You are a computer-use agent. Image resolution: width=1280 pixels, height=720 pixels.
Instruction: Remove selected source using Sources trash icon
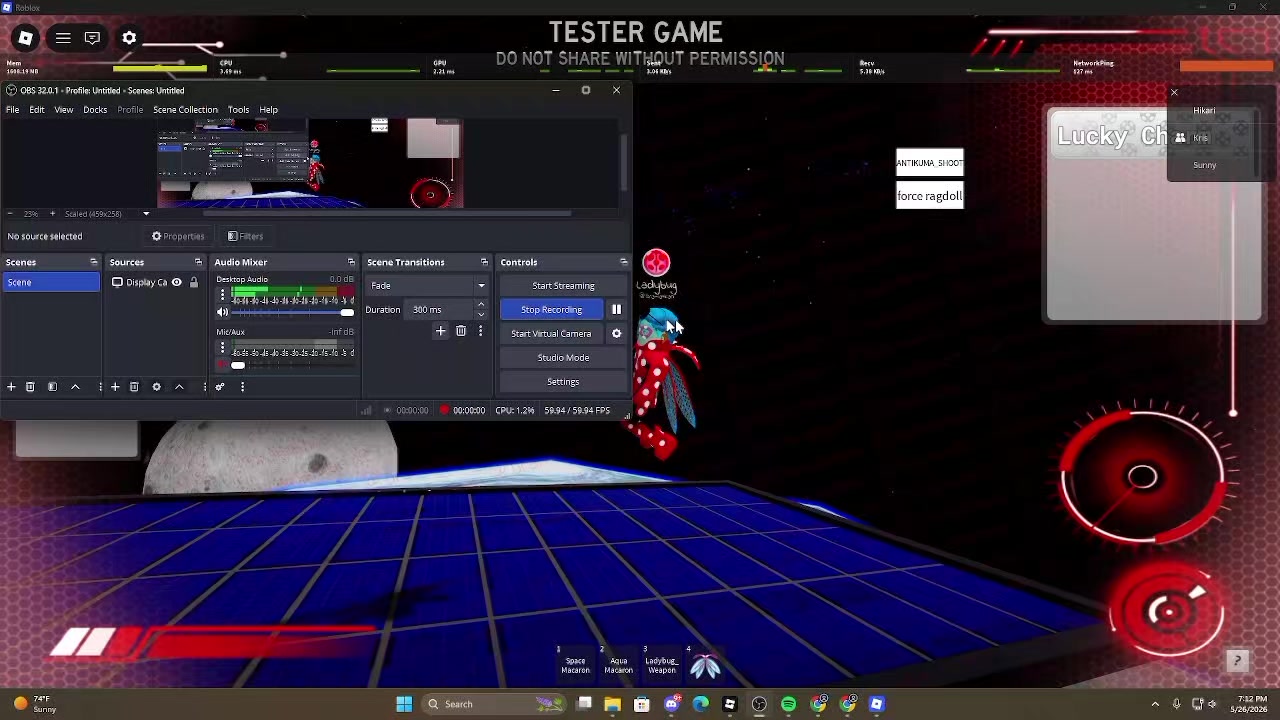pyautogui.click(x=134, y=387)
